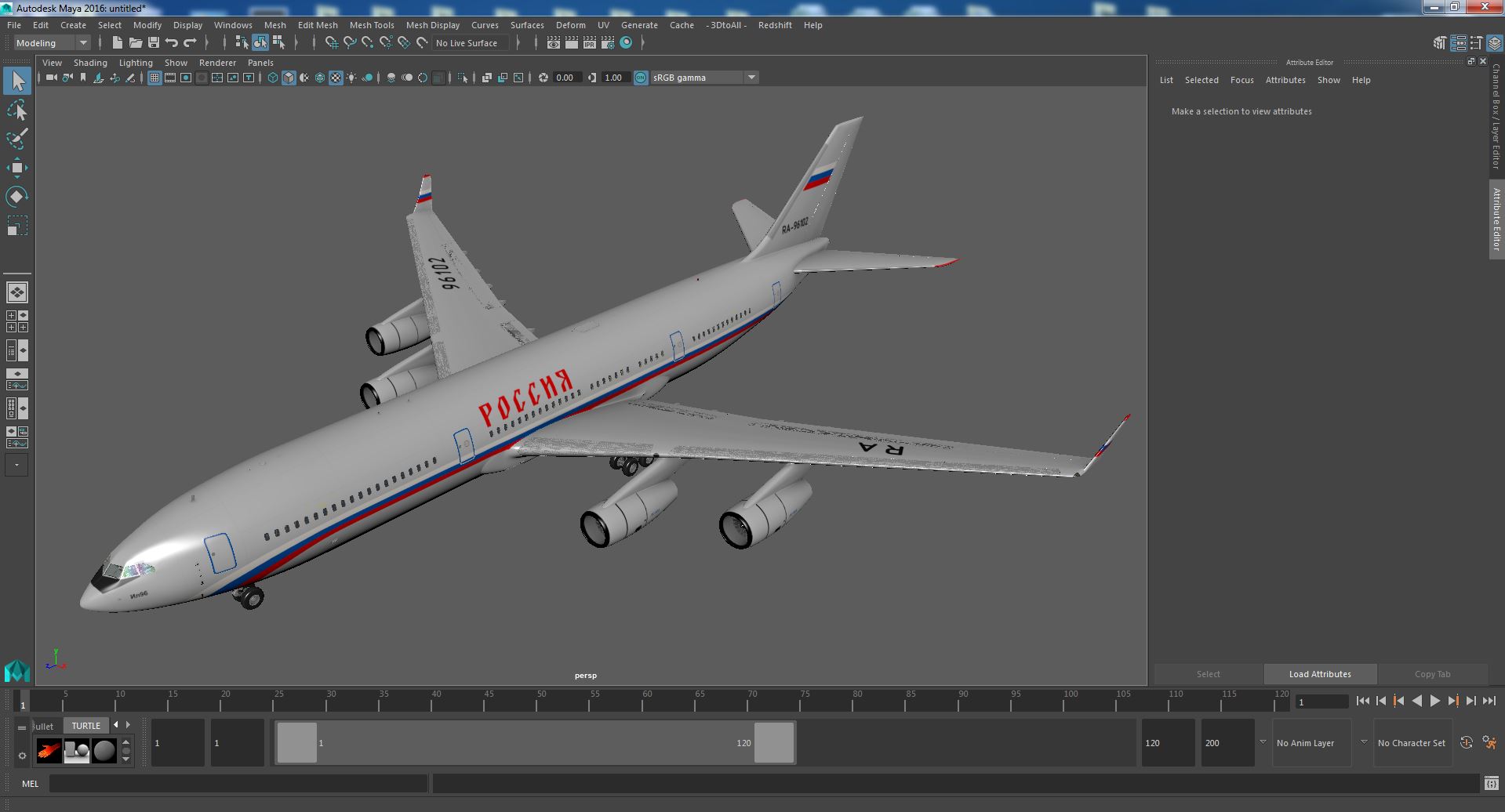Switch to single pane layout
The height and width of the screenshot is (812, 1505).
coord(17,292)
